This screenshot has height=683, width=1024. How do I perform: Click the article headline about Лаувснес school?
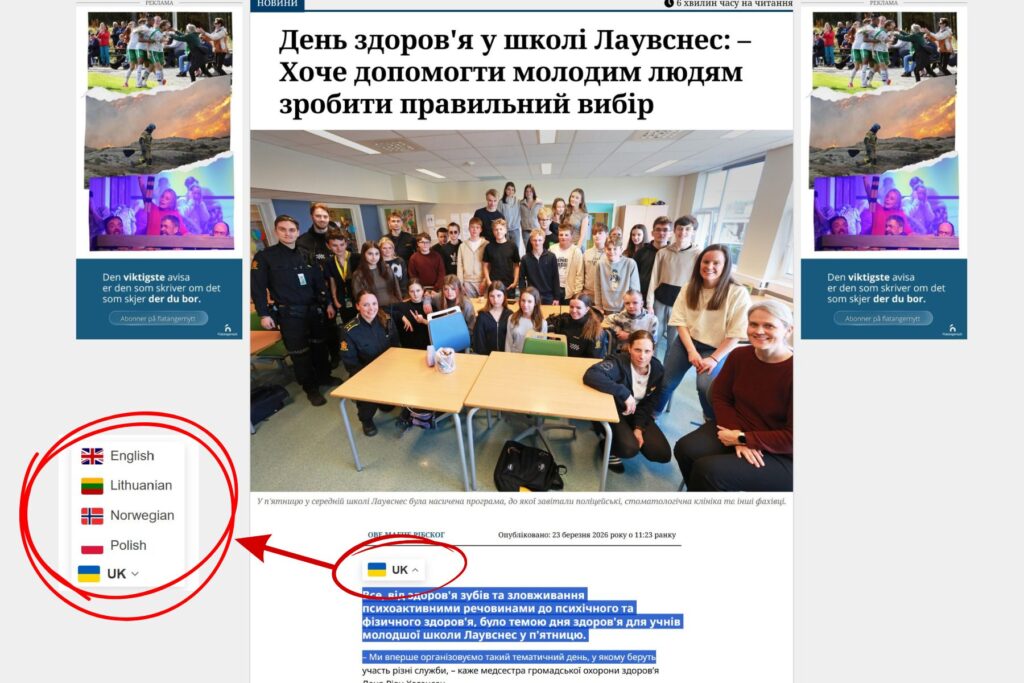(511, 72)
